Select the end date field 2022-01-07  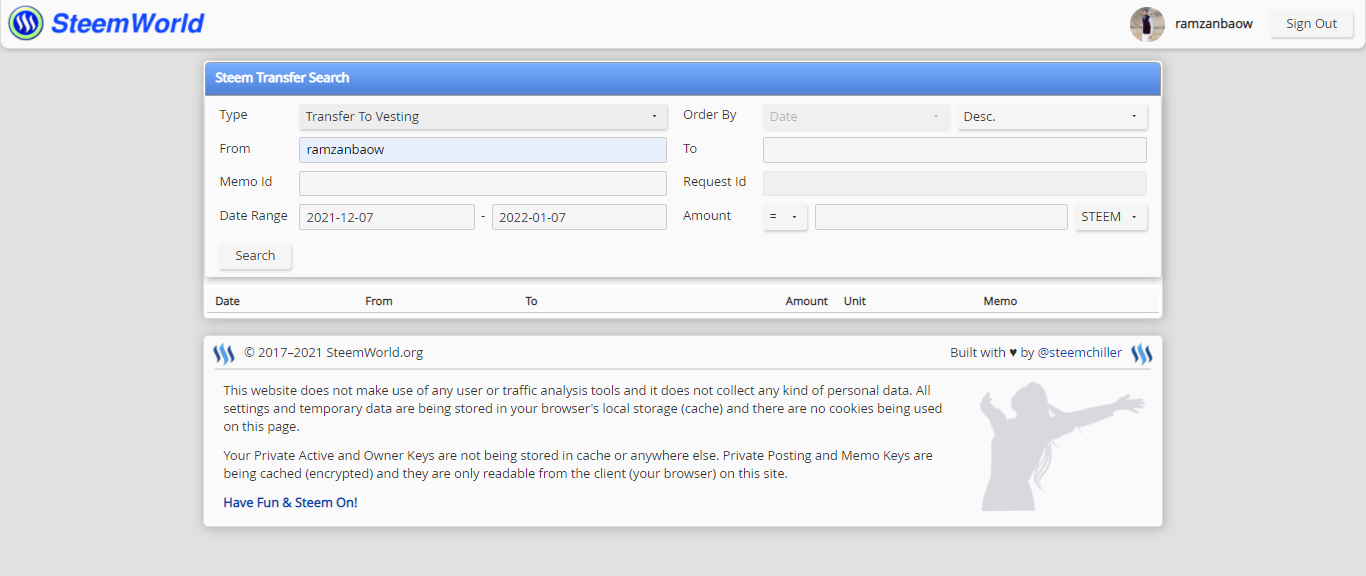[579, 217]
